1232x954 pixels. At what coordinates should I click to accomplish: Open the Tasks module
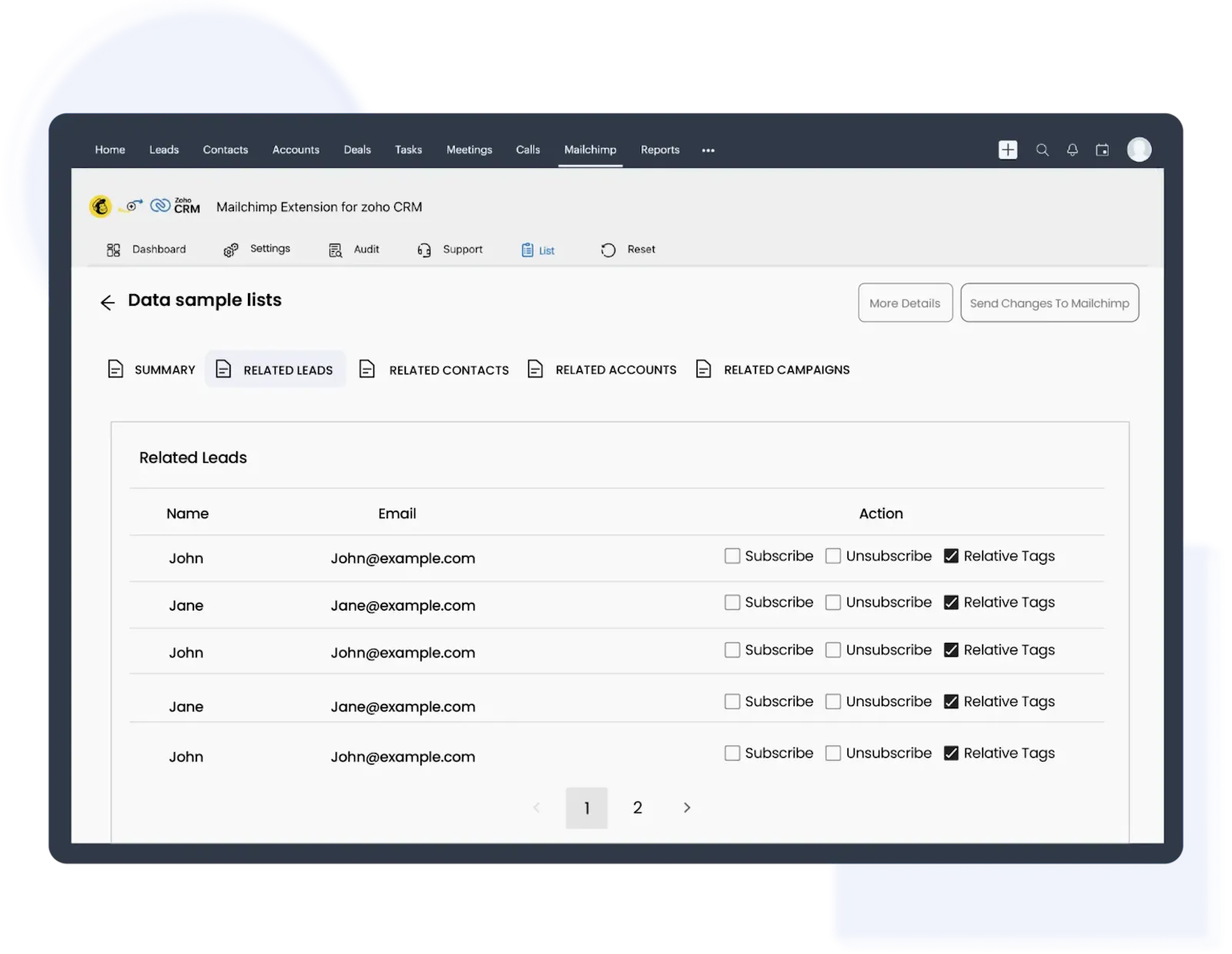(408, 149)
